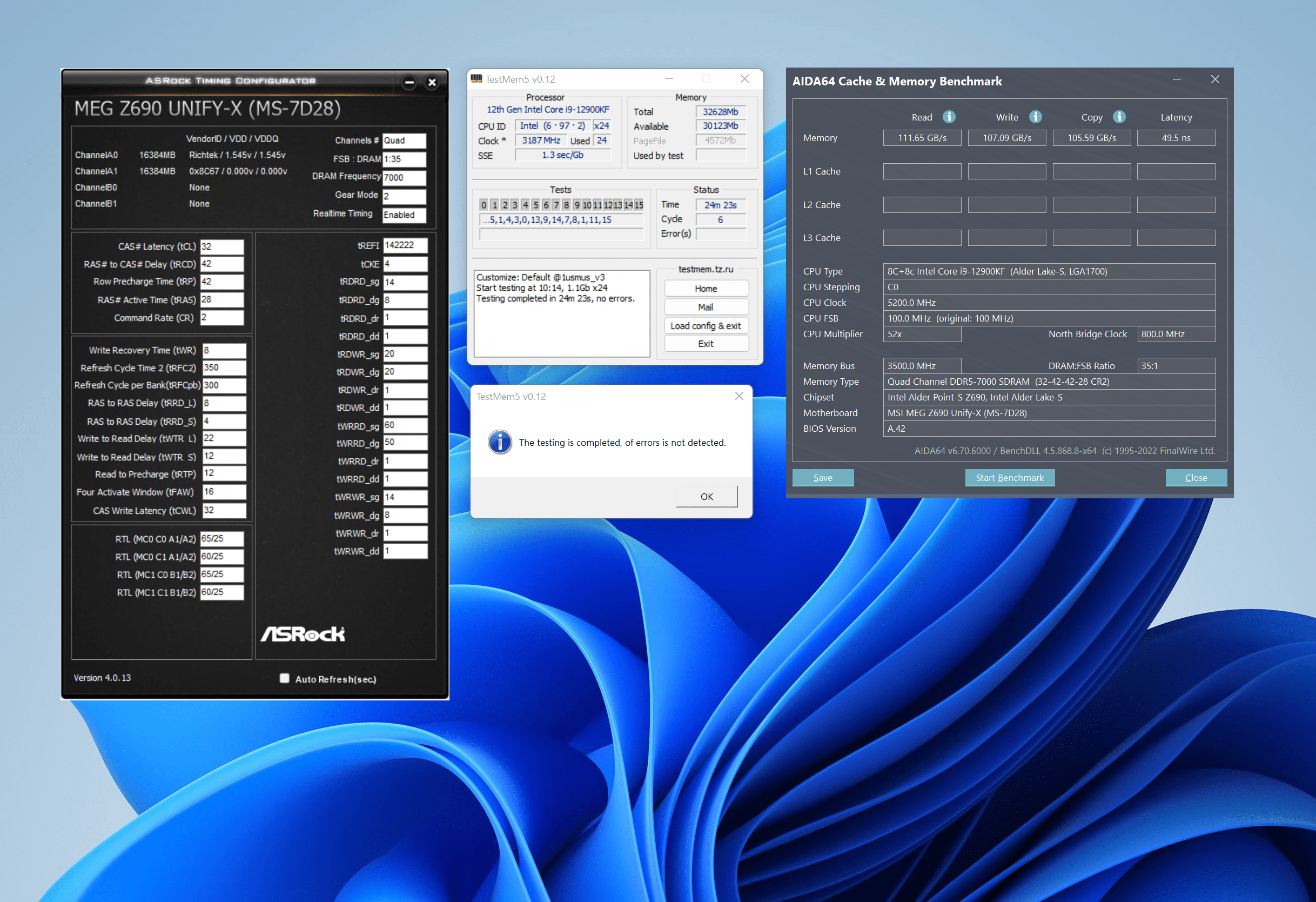Viewport: 1316px width, 902px height.
Task: Click Load config & exit button
Action: click(x=706, y=326)
